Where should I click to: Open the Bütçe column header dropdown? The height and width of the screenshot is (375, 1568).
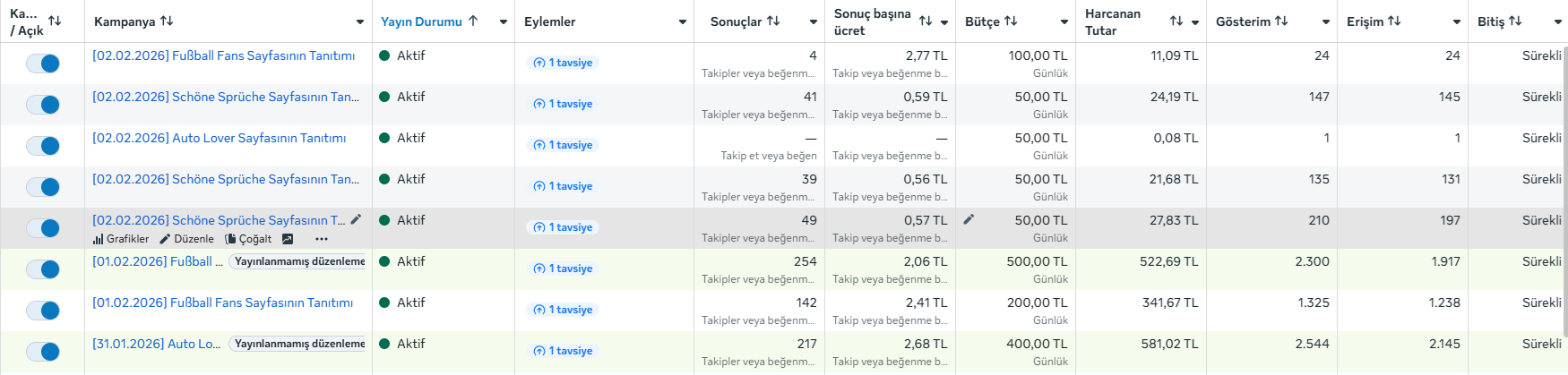(x=1064, y=21)
